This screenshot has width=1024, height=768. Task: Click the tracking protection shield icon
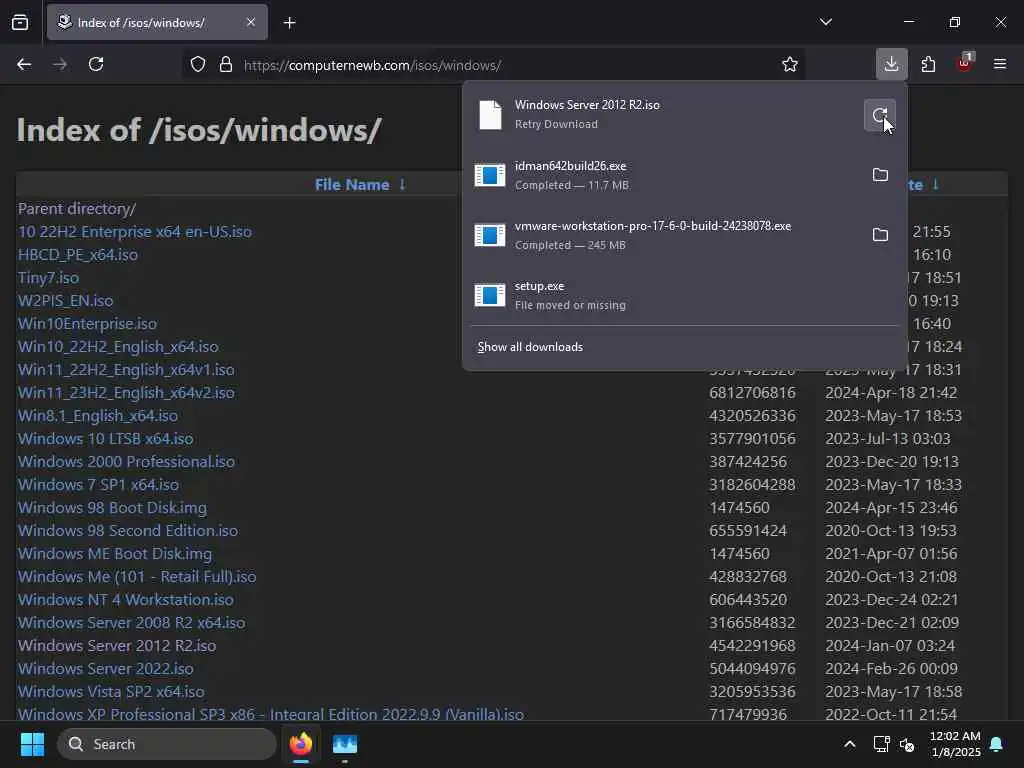198,65
